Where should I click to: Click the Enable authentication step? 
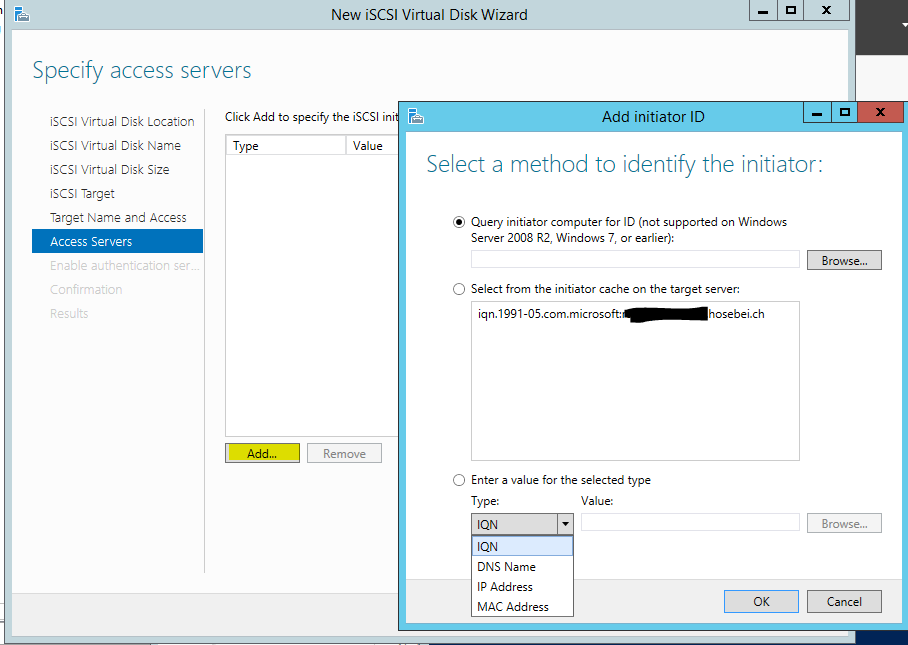[125, 266]
